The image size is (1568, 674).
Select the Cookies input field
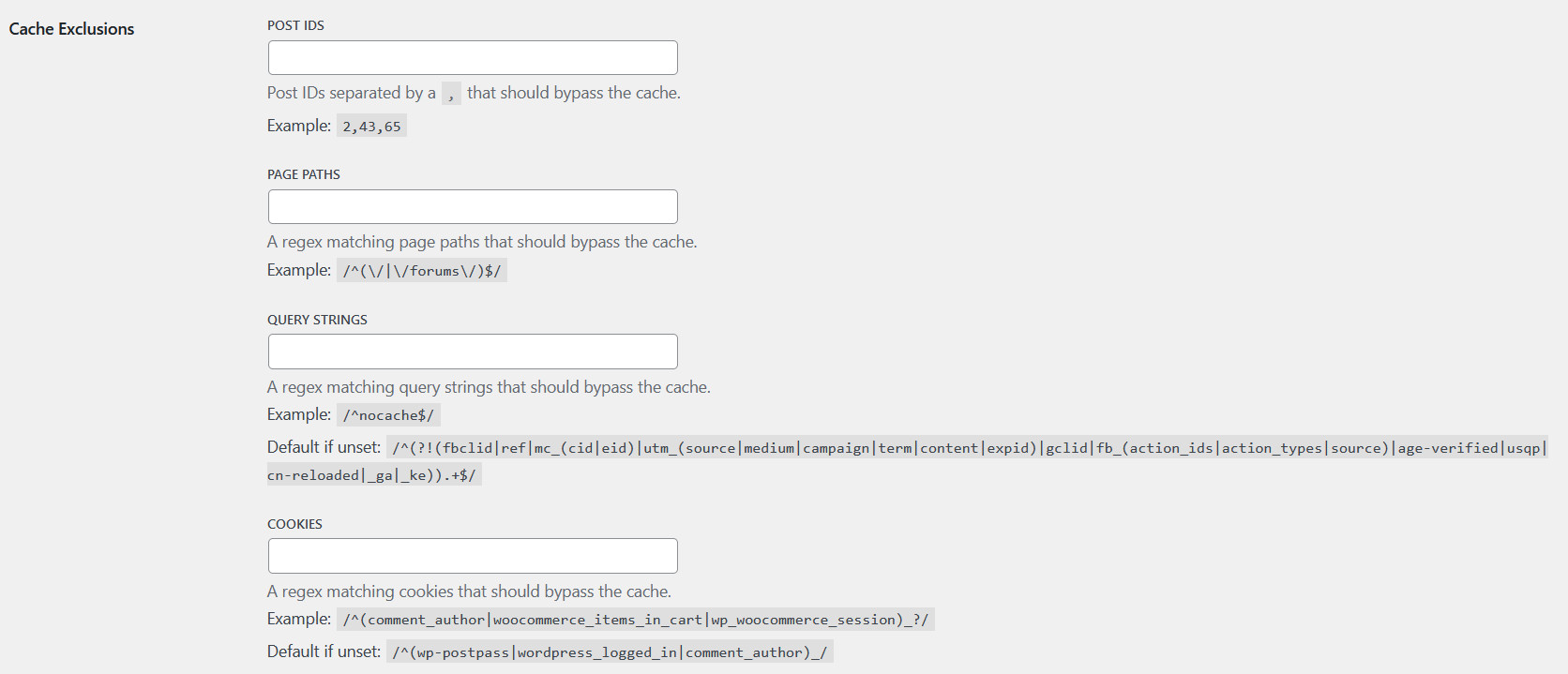tap(473, 556)
